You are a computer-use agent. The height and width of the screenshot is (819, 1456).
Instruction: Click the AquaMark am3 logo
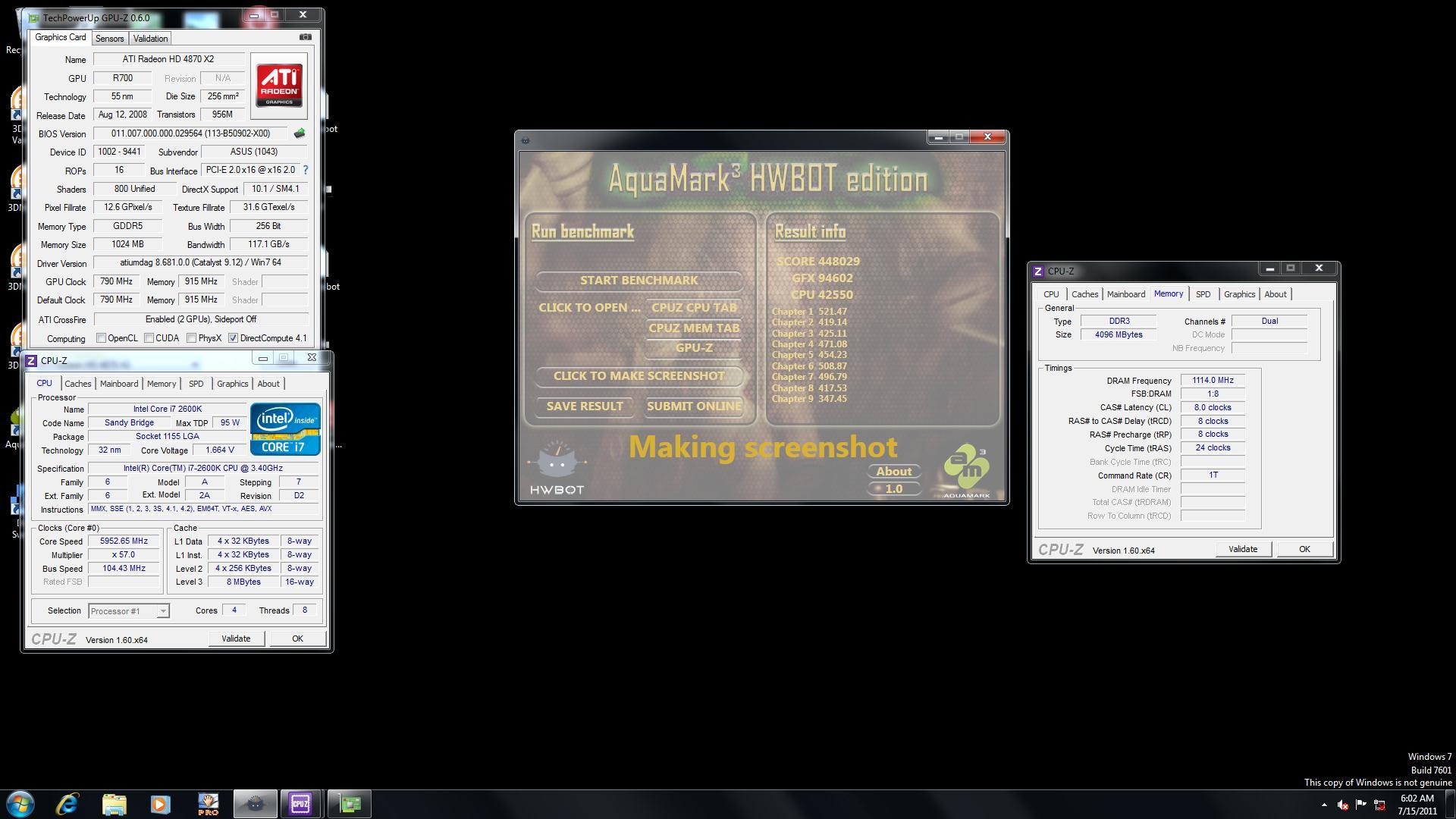pyautogui.click(x=967, y=472)
